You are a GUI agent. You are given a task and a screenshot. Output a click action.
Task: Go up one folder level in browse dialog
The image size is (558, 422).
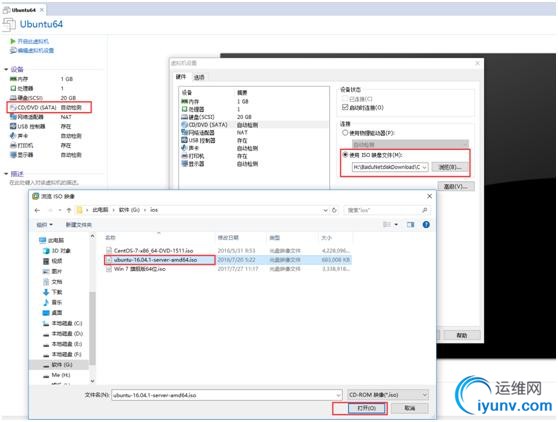pyautogui.click(x=69, y=210)
